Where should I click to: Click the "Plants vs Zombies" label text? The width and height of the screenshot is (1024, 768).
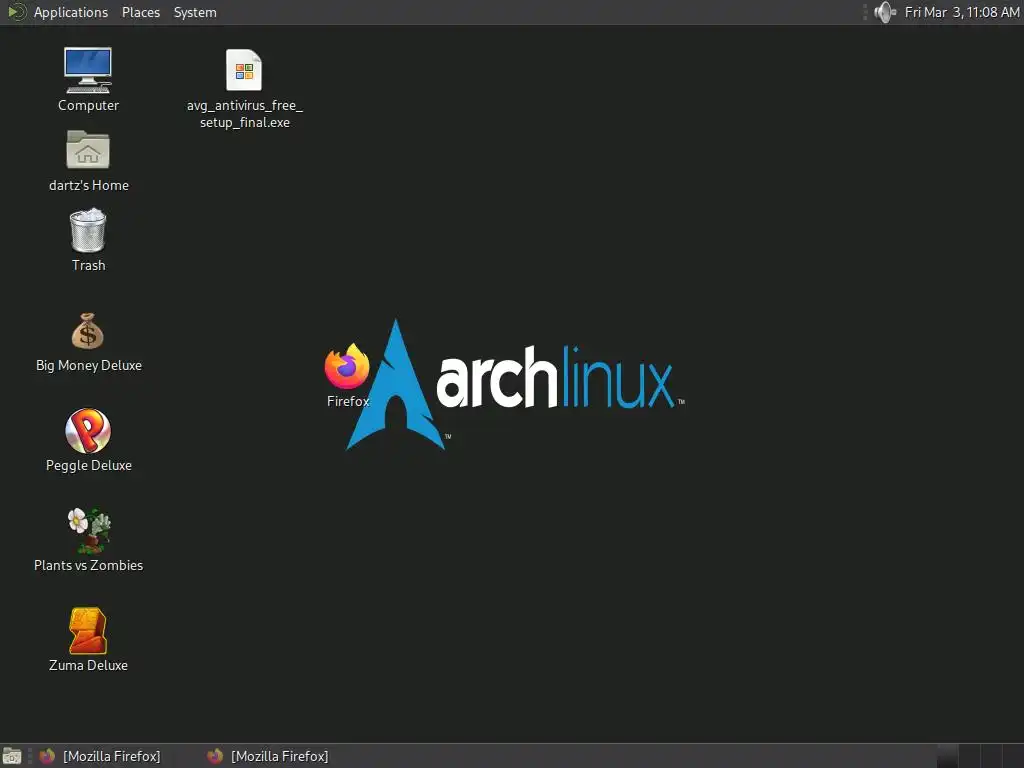[x=88, y=566]
